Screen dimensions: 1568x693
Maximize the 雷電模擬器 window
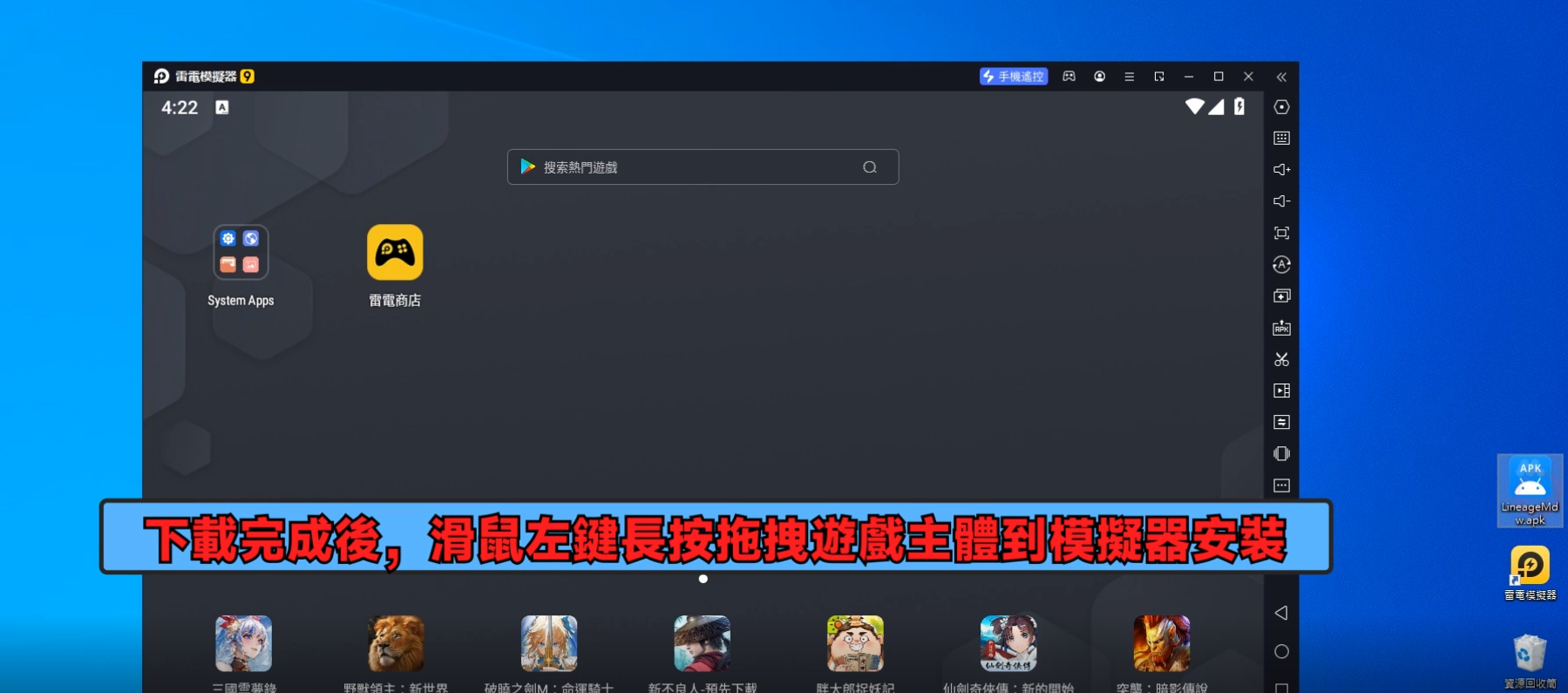point(1218,77)
